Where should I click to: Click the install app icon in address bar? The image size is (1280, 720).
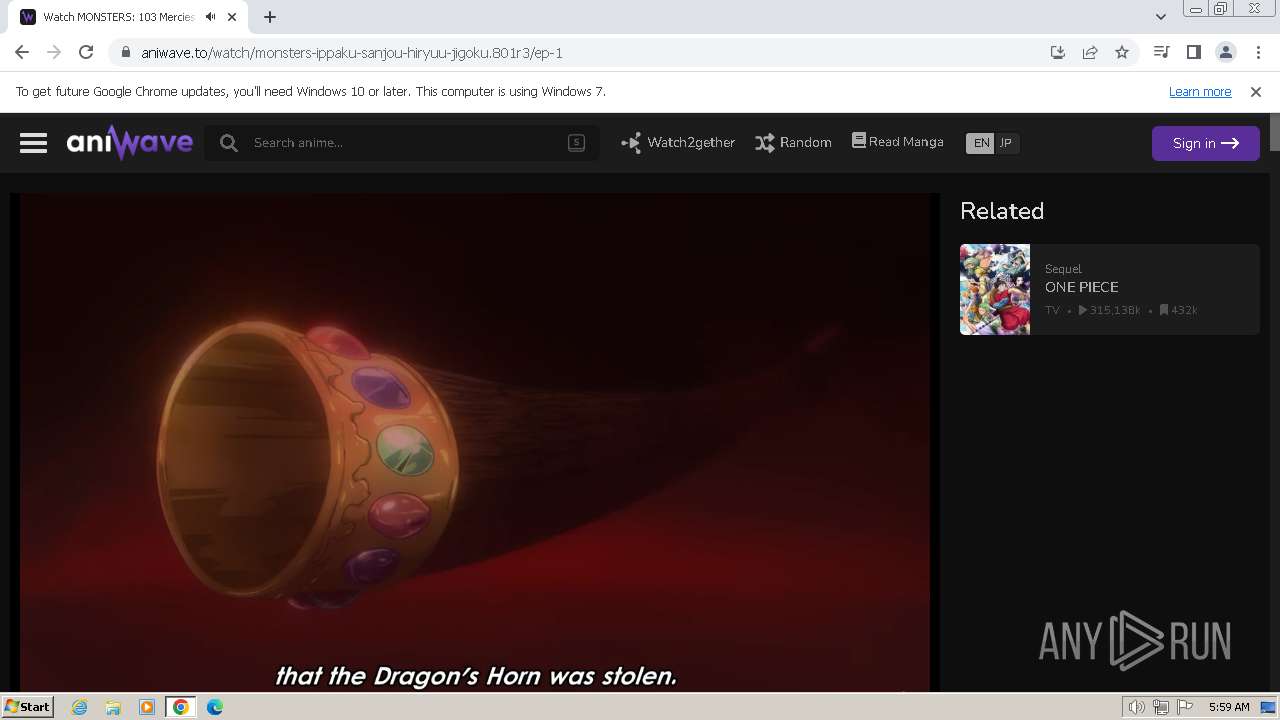point(1058,53)
